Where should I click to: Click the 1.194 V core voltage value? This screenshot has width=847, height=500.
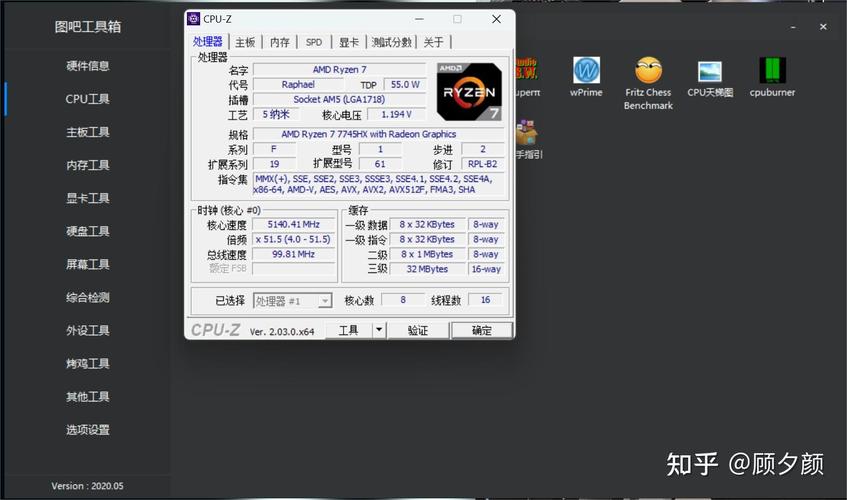point(396,114)
